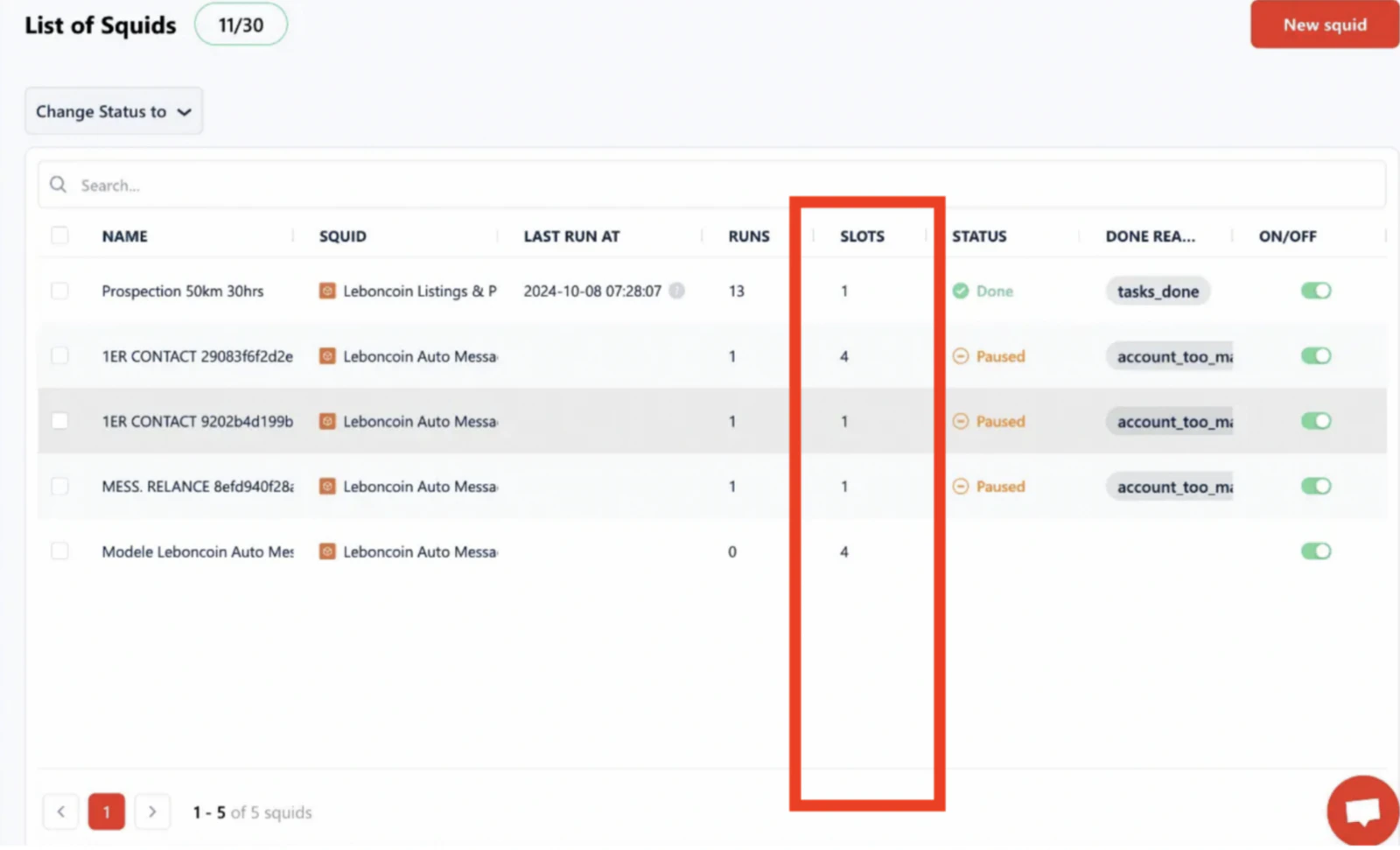Toggle the 1ER CONTACT 9202b4d199b switch

pyautogui.click(x=1316, y=421)
